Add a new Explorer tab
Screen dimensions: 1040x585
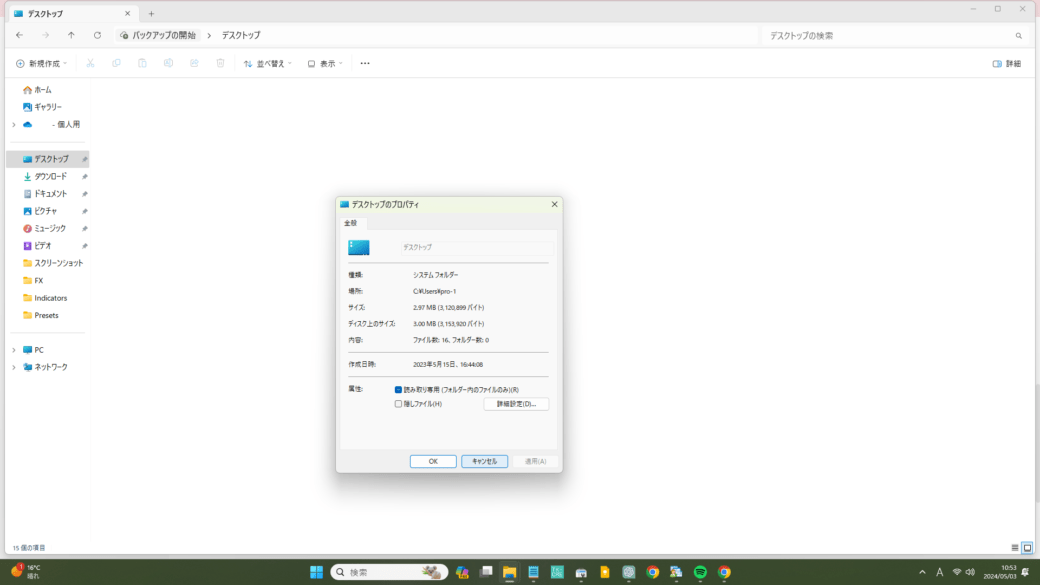pyautogui.click(x=151, y=13)
